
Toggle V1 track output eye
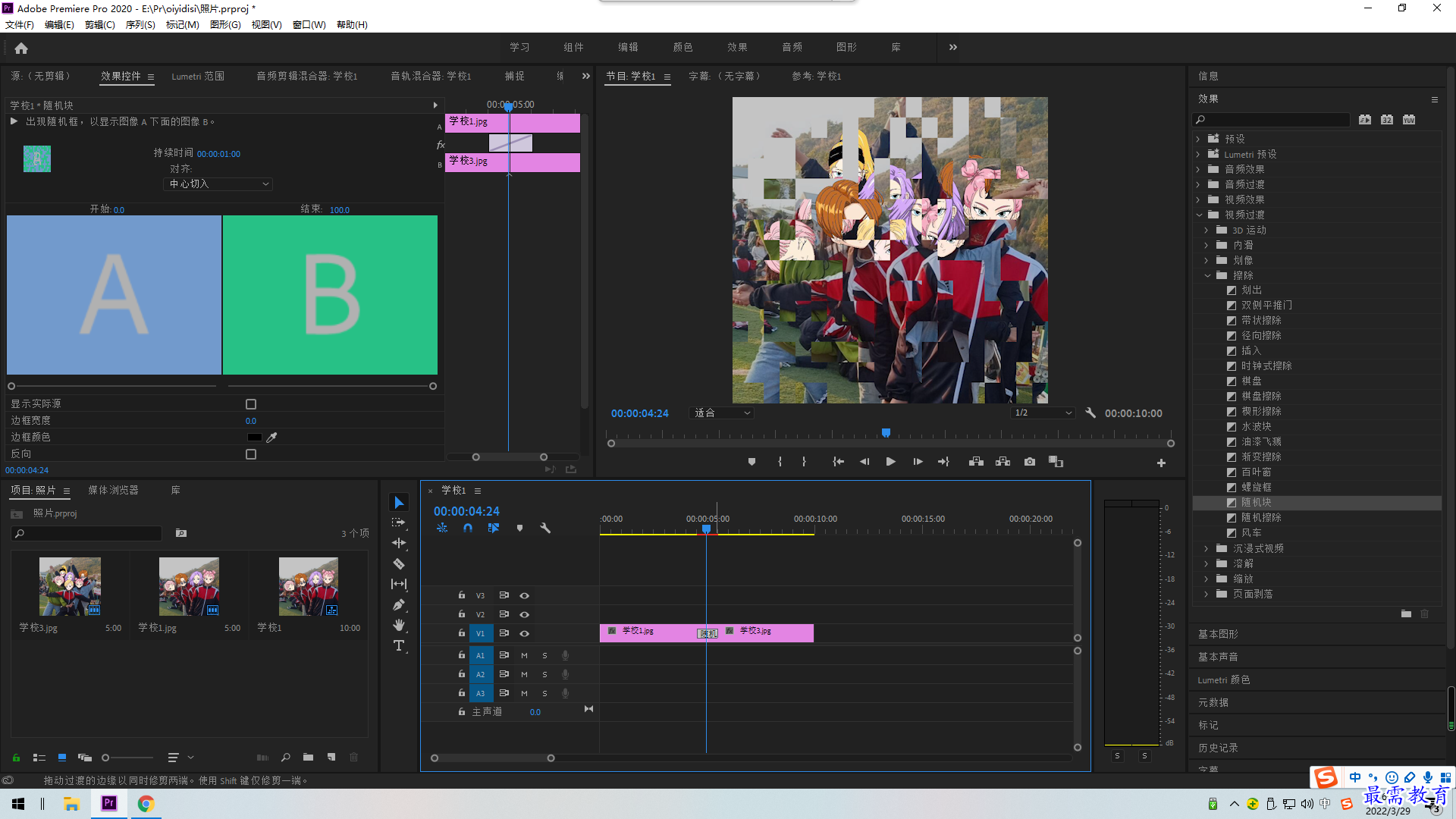[524, 634]
